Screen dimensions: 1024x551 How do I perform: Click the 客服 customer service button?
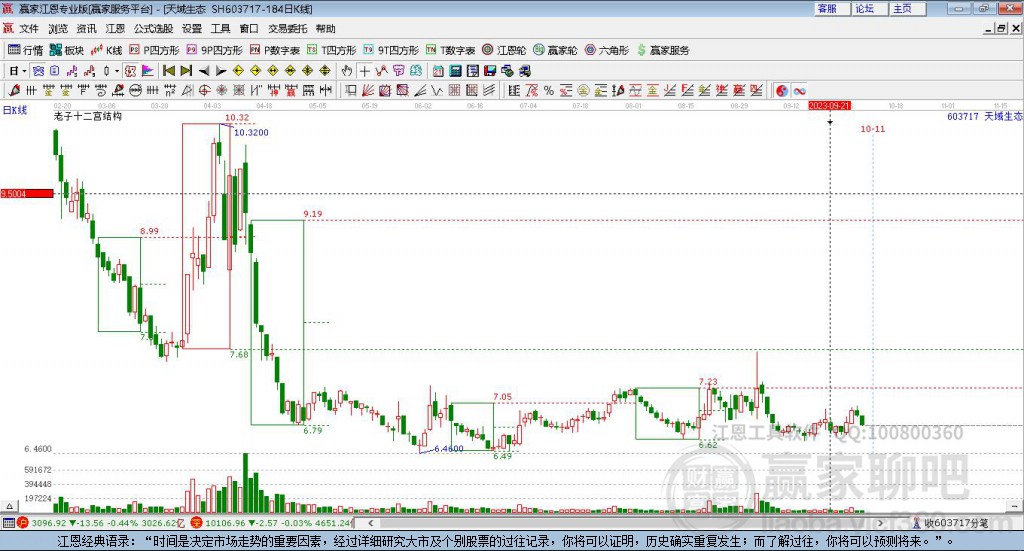pos(832,8)
